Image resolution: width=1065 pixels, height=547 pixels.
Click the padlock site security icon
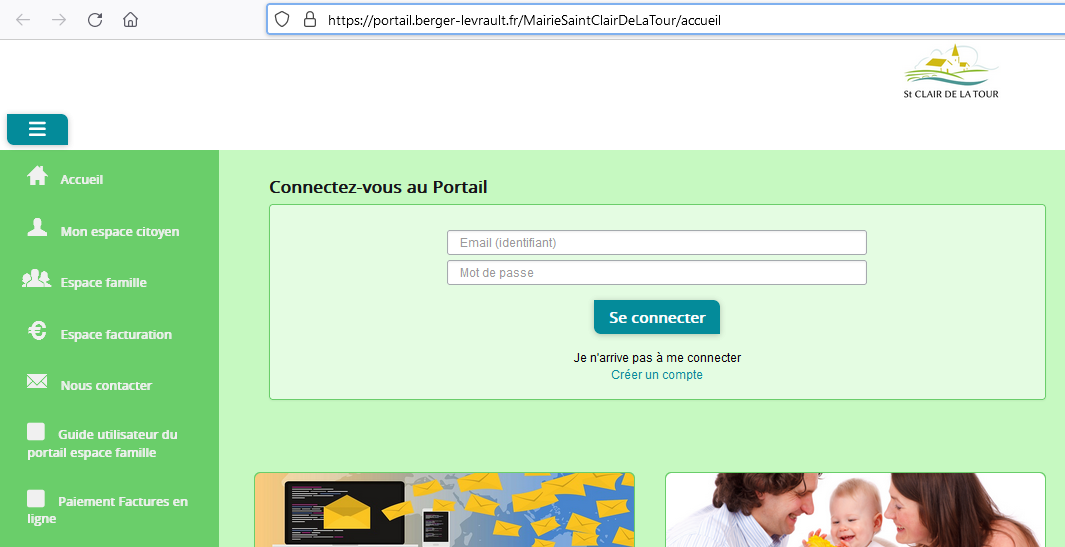click(310, 20)
